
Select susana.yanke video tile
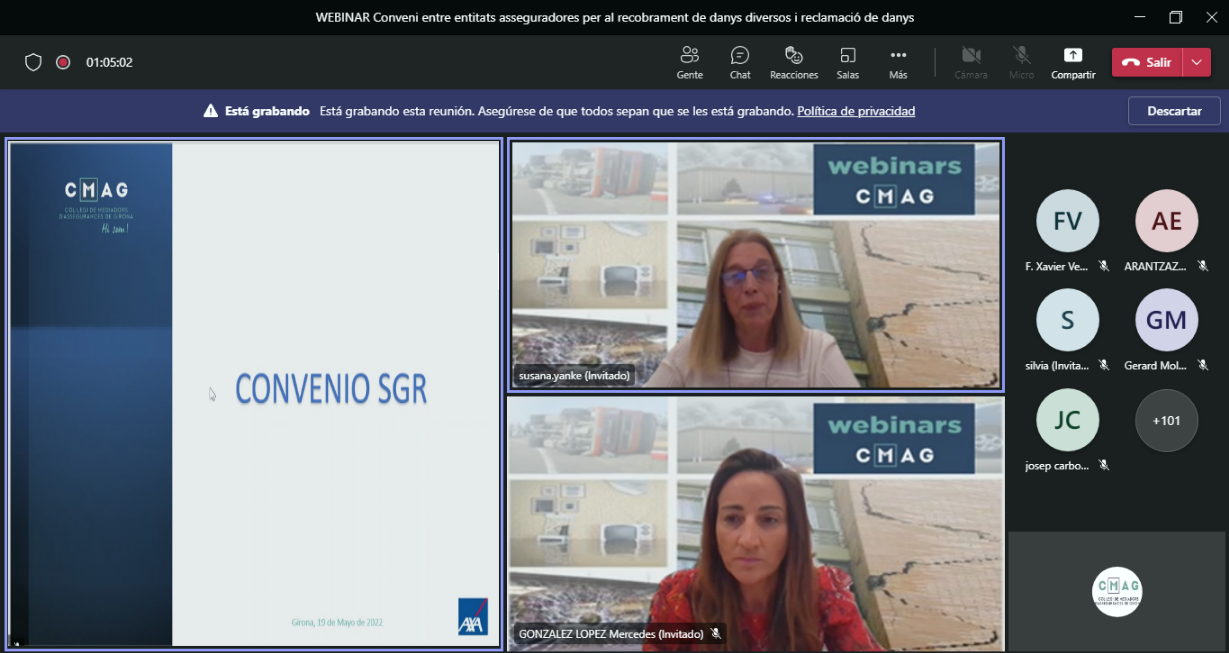pyautogui.click(x=755, y=264)
